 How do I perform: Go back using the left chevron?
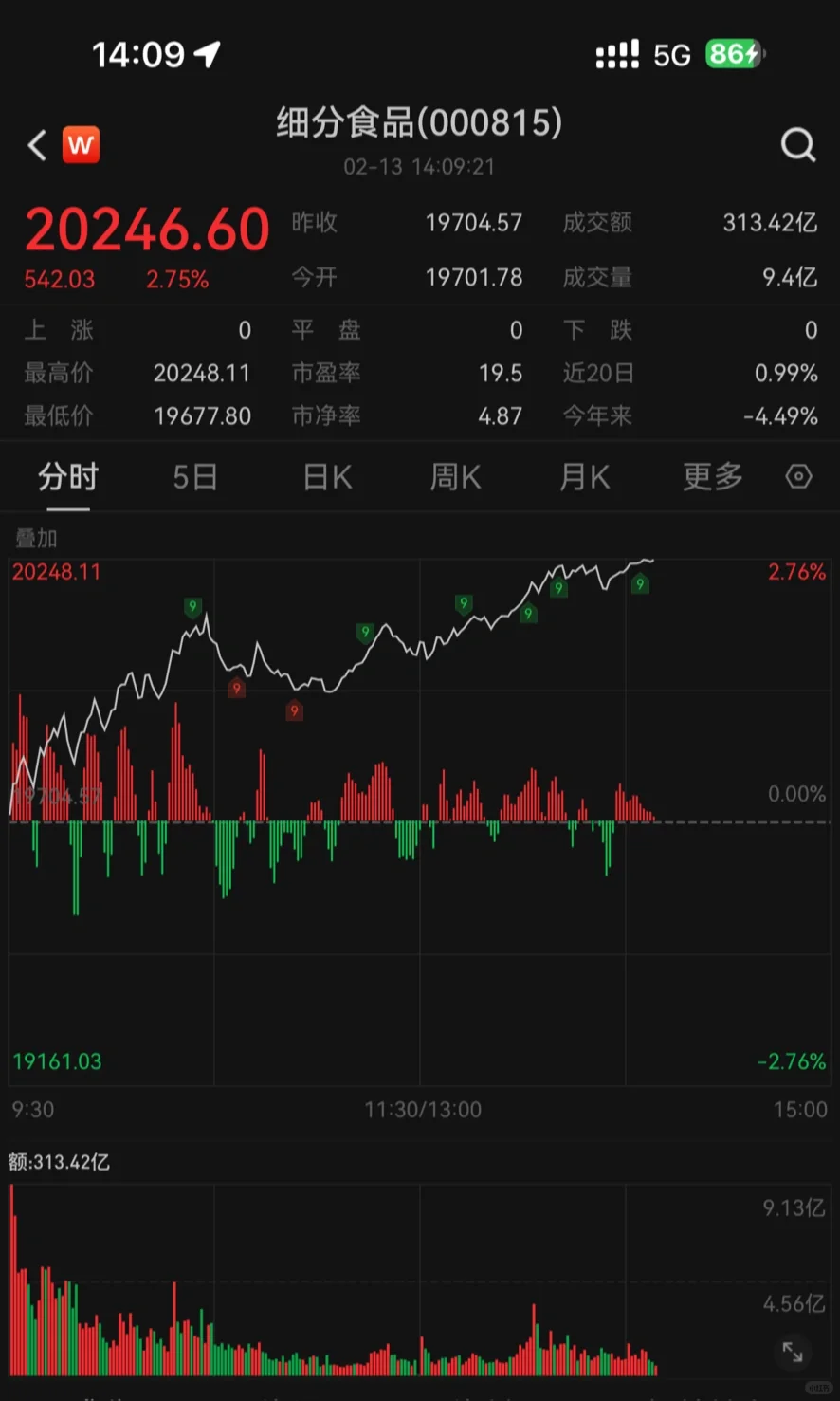click(x=37, y=145)
